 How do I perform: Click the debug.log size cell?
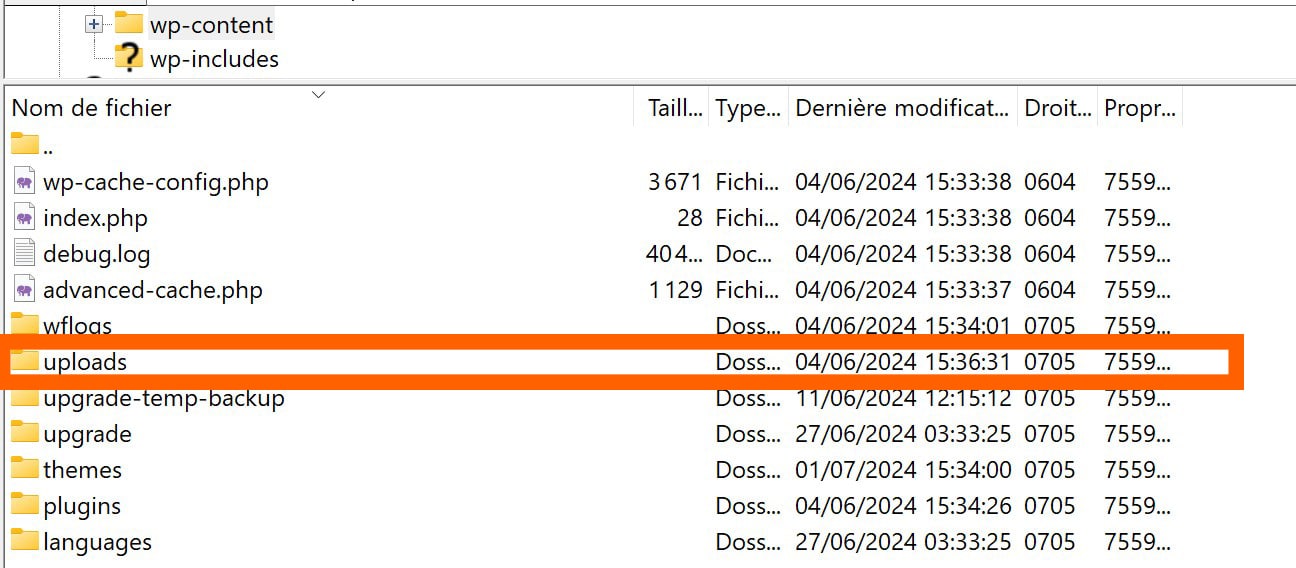click(674, 254)
